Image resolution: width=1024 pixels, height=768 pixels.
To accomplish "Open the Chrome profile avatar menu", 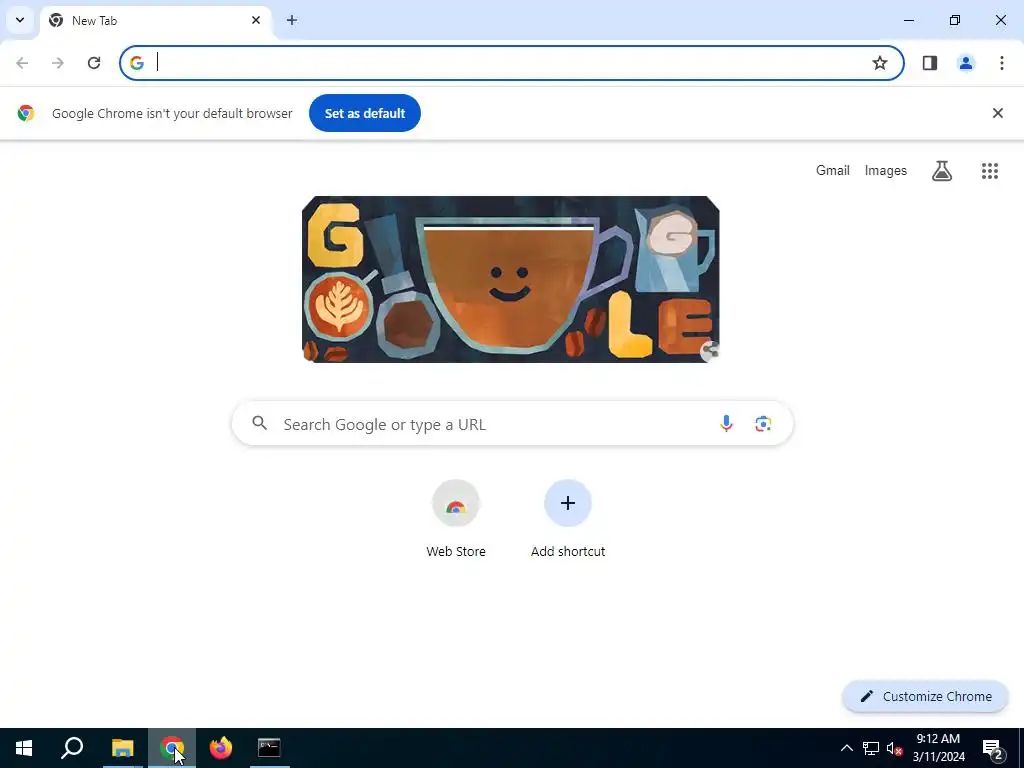I will (x=966, y=63).
